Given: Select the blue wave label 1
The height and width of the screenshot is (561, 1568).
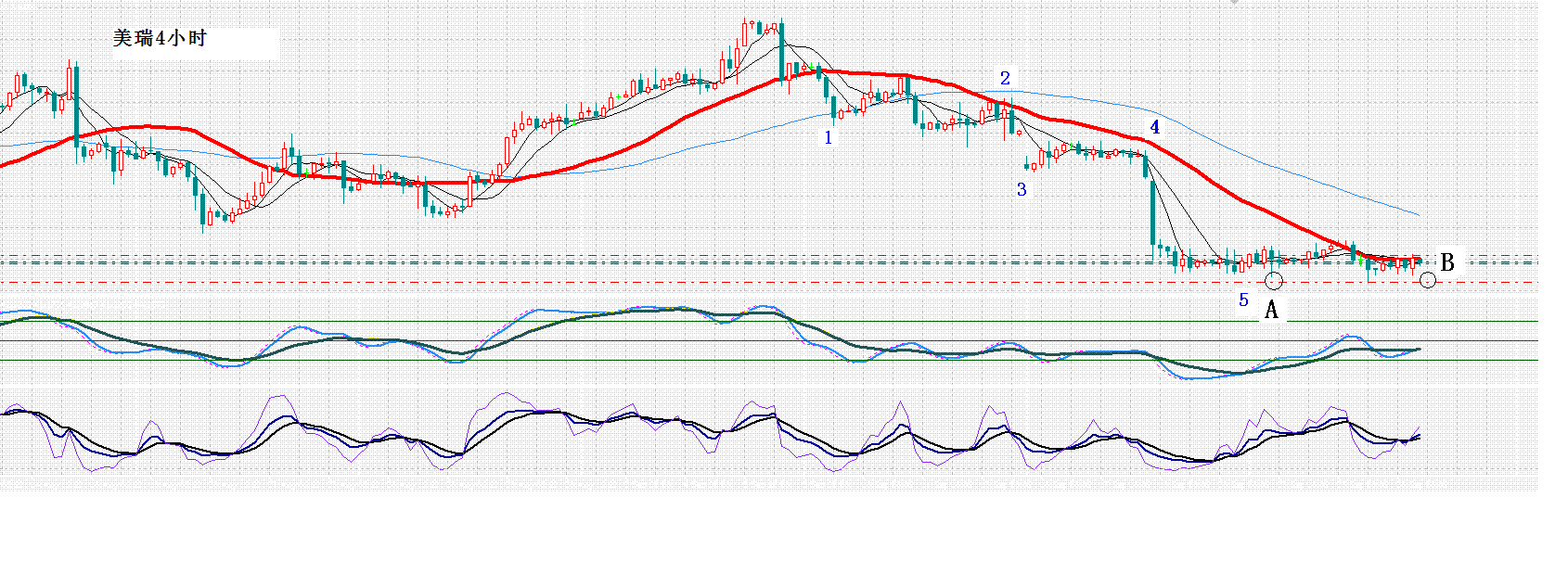Looking at the screenshot, I should 829,137.
